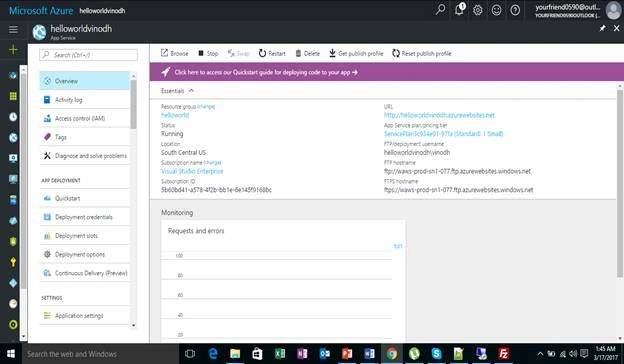Open Quickstart under App Deployment

[x=84, y=199]
